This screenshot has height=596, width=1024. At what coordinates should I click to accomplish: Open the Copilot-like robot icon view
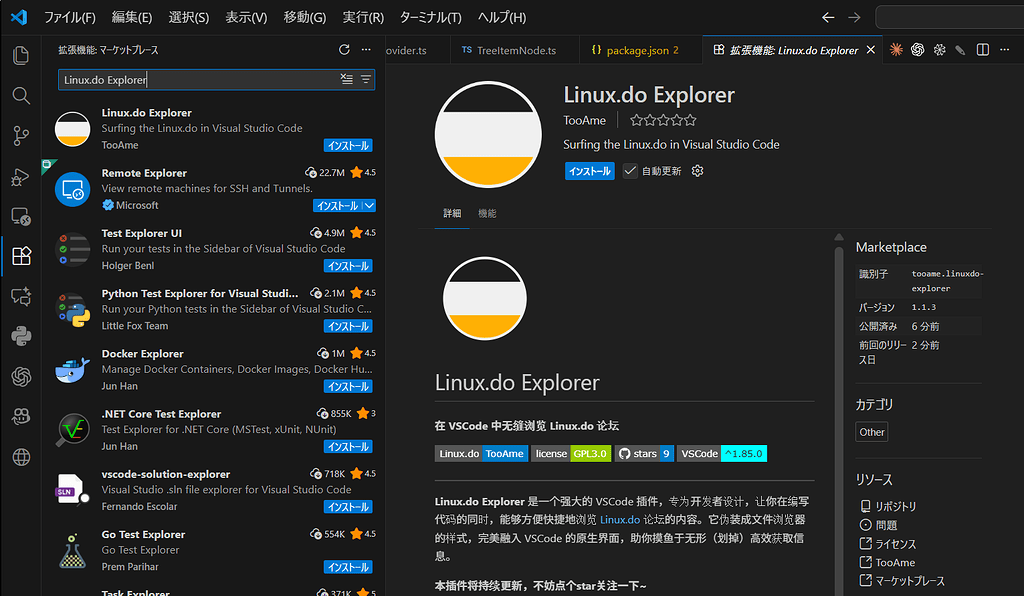[21, 416]
